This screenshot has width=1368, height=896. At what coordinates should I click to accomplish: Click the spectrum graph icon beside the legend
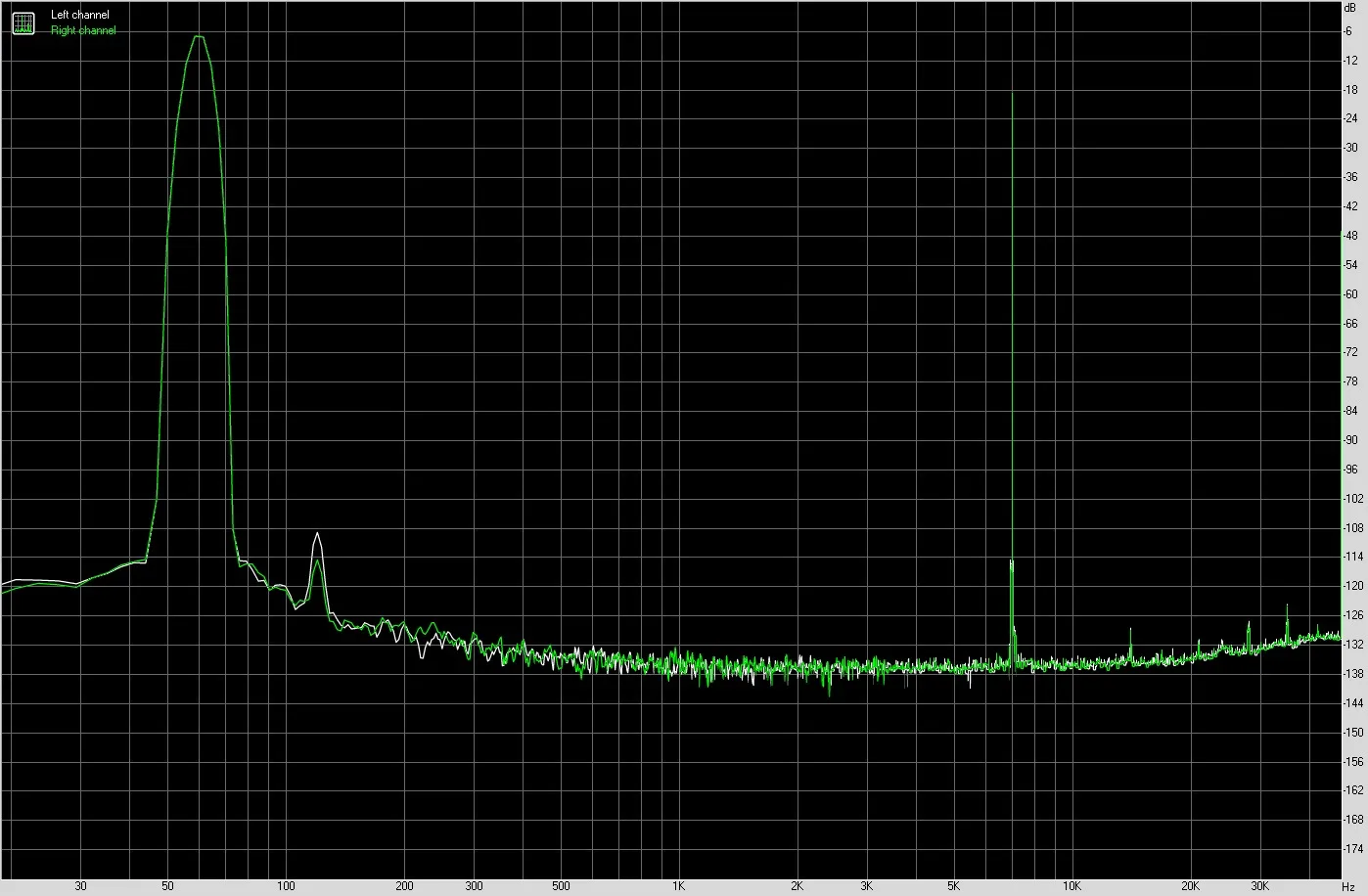(23, 22)
